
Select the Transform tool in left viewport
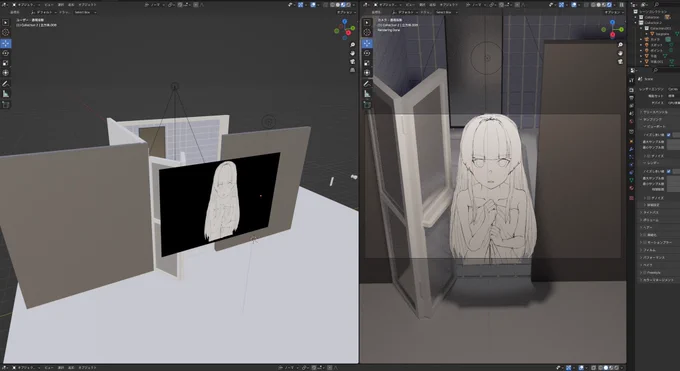click(x=6, y=73)
